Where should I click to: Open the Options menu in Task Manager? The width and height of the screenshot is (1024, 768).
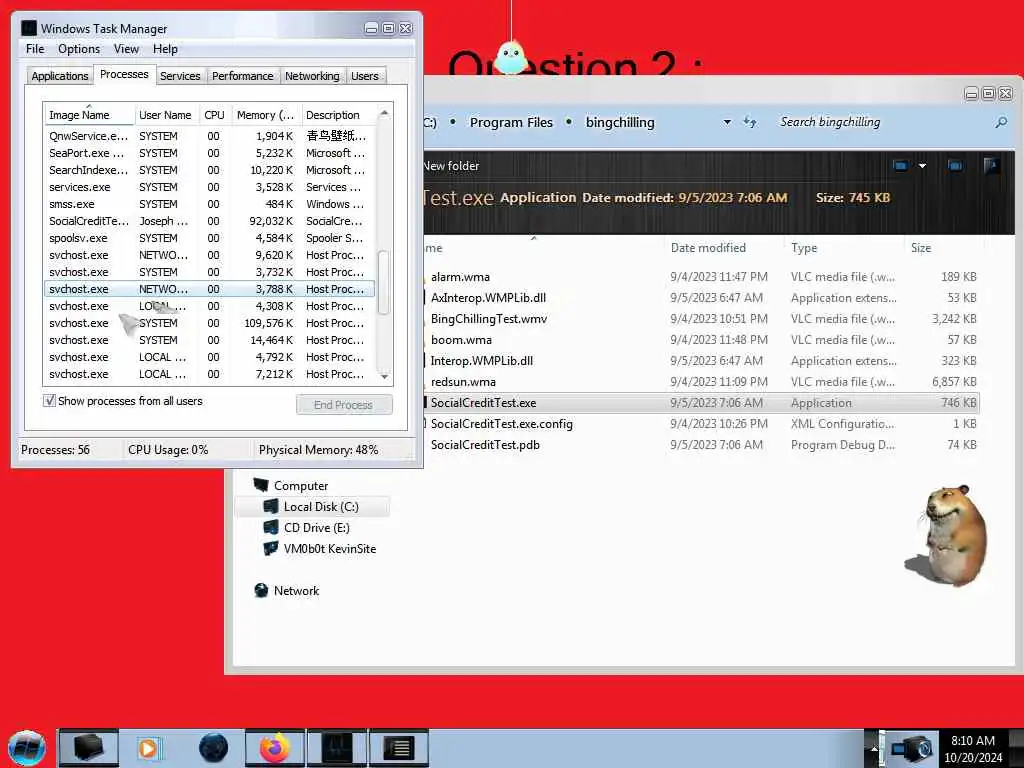(79, 49)
